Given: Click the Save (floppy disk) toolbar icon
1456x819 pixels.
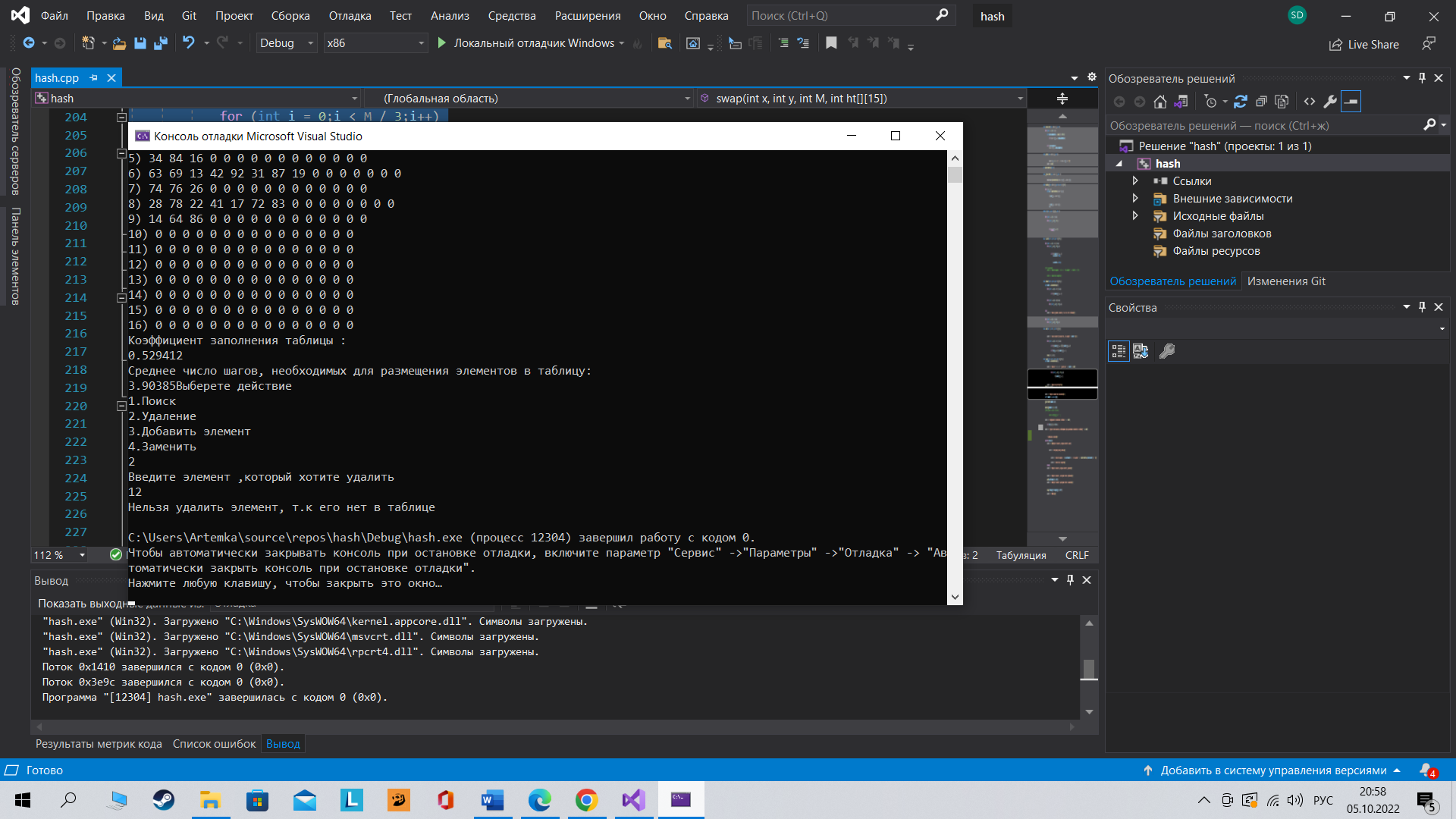Looking at the screenshot, I should 140,43.
